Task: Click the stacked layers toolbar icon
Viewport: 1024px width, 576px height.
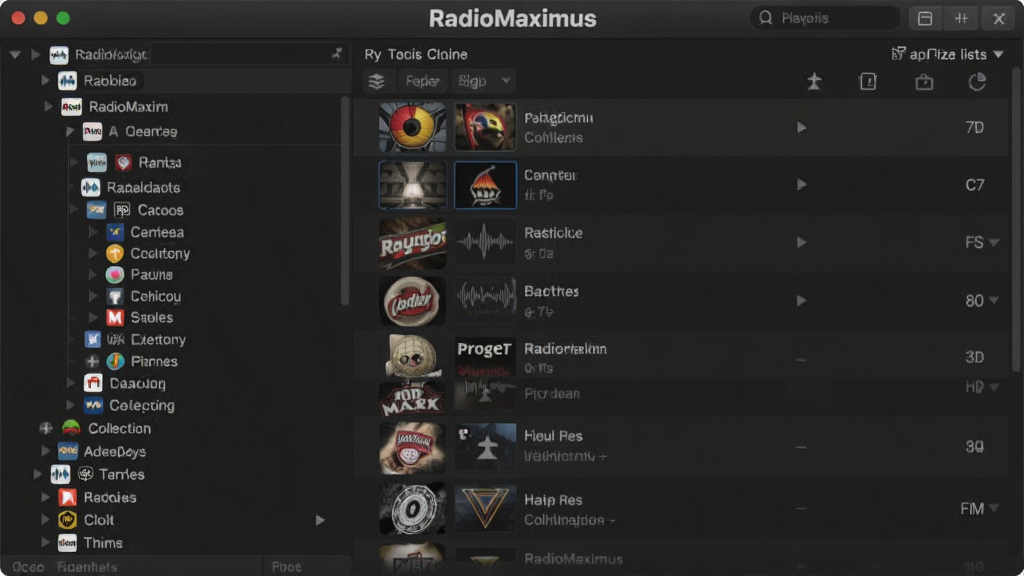Action: click(376, 81)
